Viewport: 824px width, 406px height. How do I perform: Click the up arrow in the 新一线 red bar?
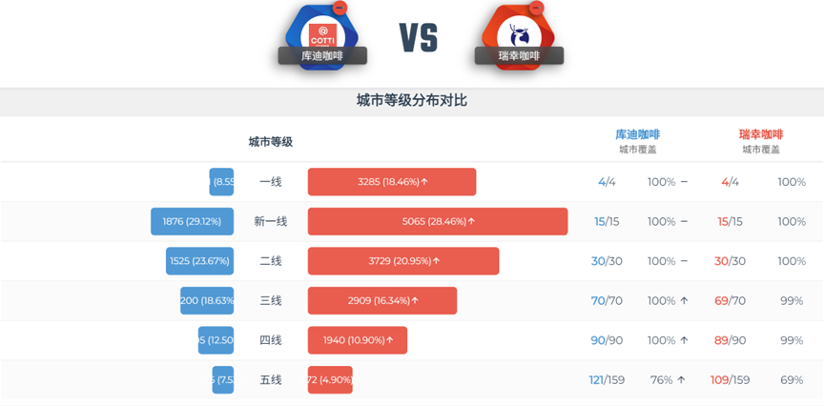(471, 222)
